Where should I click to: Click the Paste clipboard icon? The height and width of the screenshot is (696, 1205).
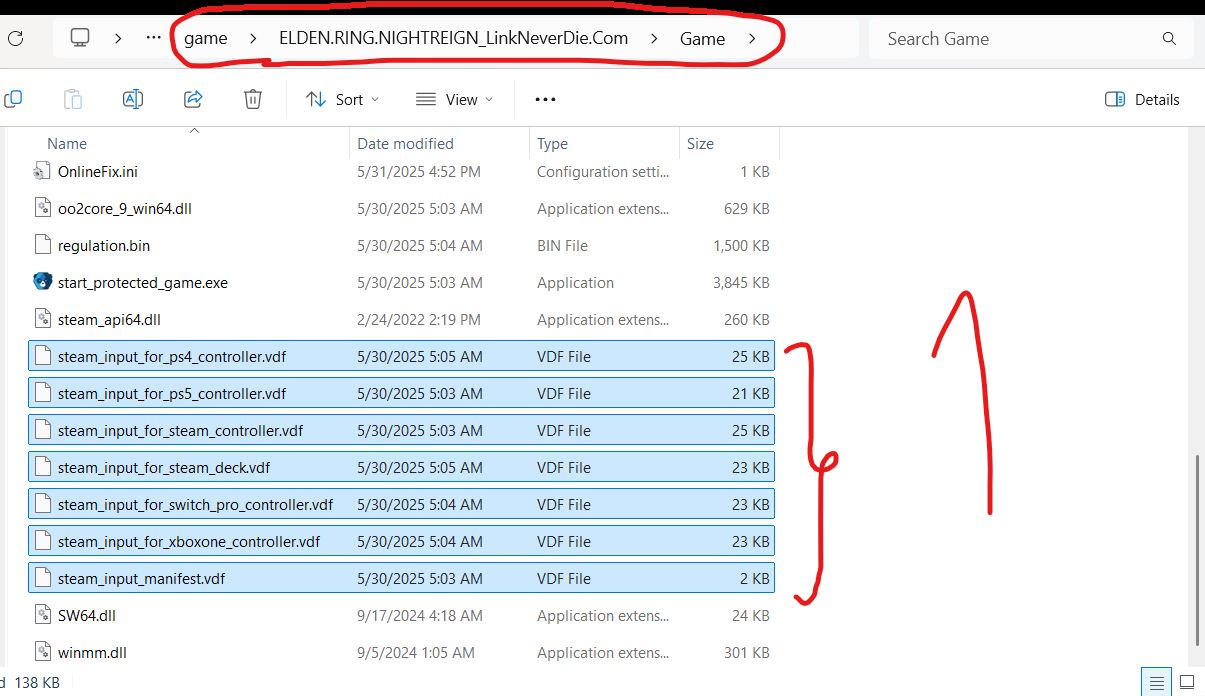point(73,99)
